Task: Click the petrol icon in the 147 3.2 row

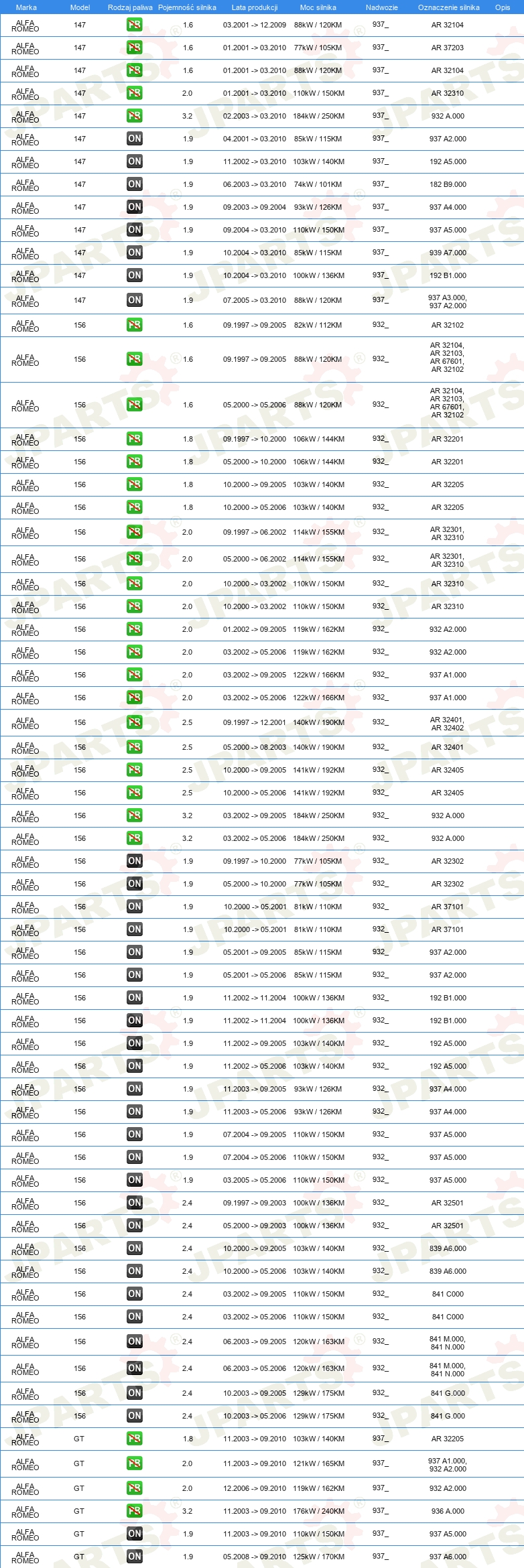Action: pyautogui.click(x=134, y=116)
